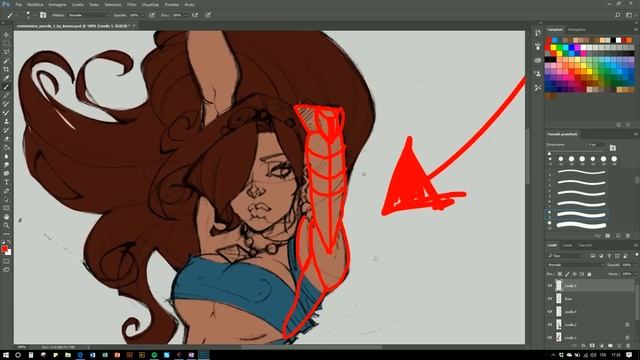Click the search icon in options bar
The image size is (640, 360).
click(x=618, y=15)
